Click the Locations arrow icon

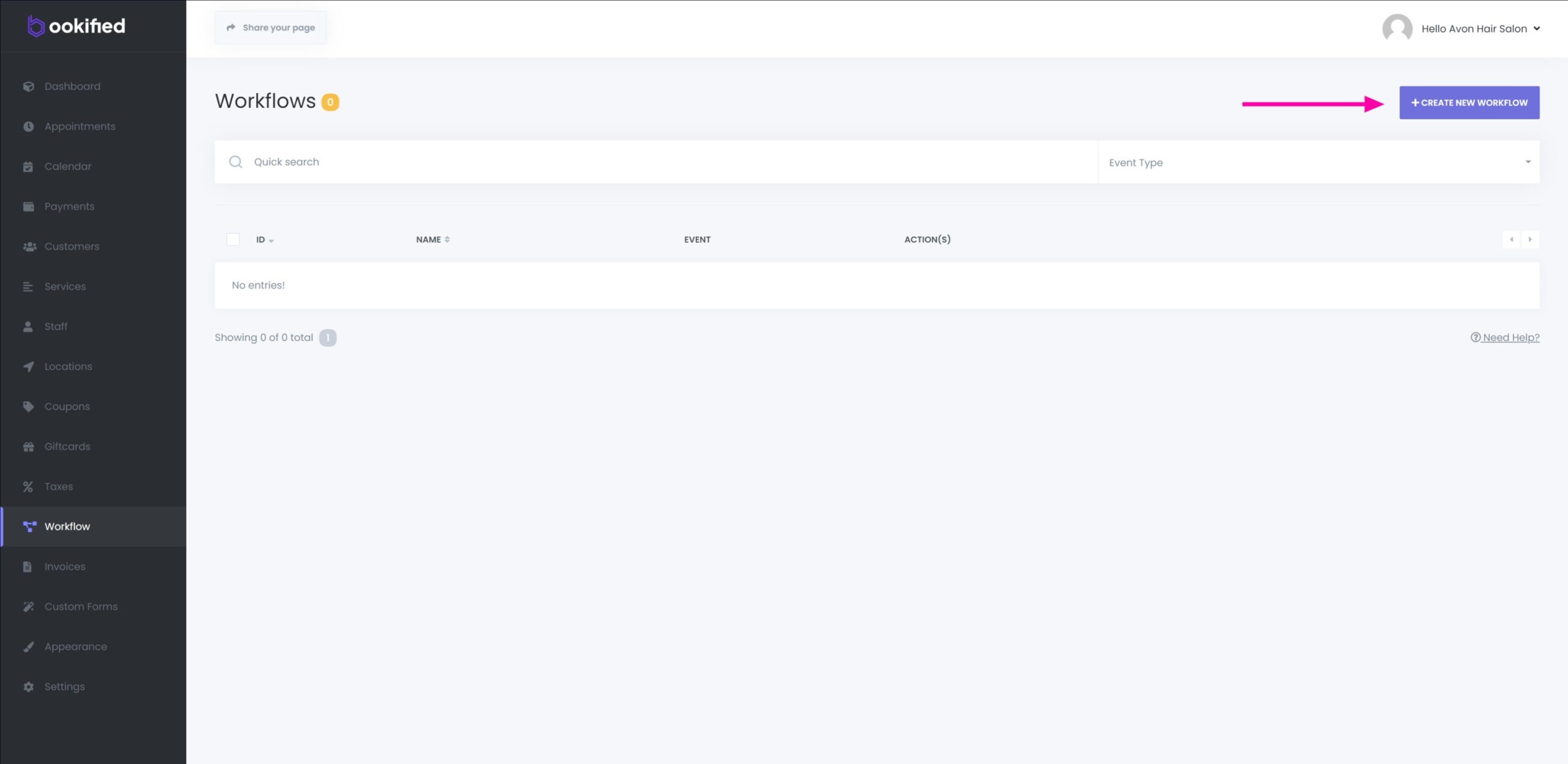pos(28,366)
